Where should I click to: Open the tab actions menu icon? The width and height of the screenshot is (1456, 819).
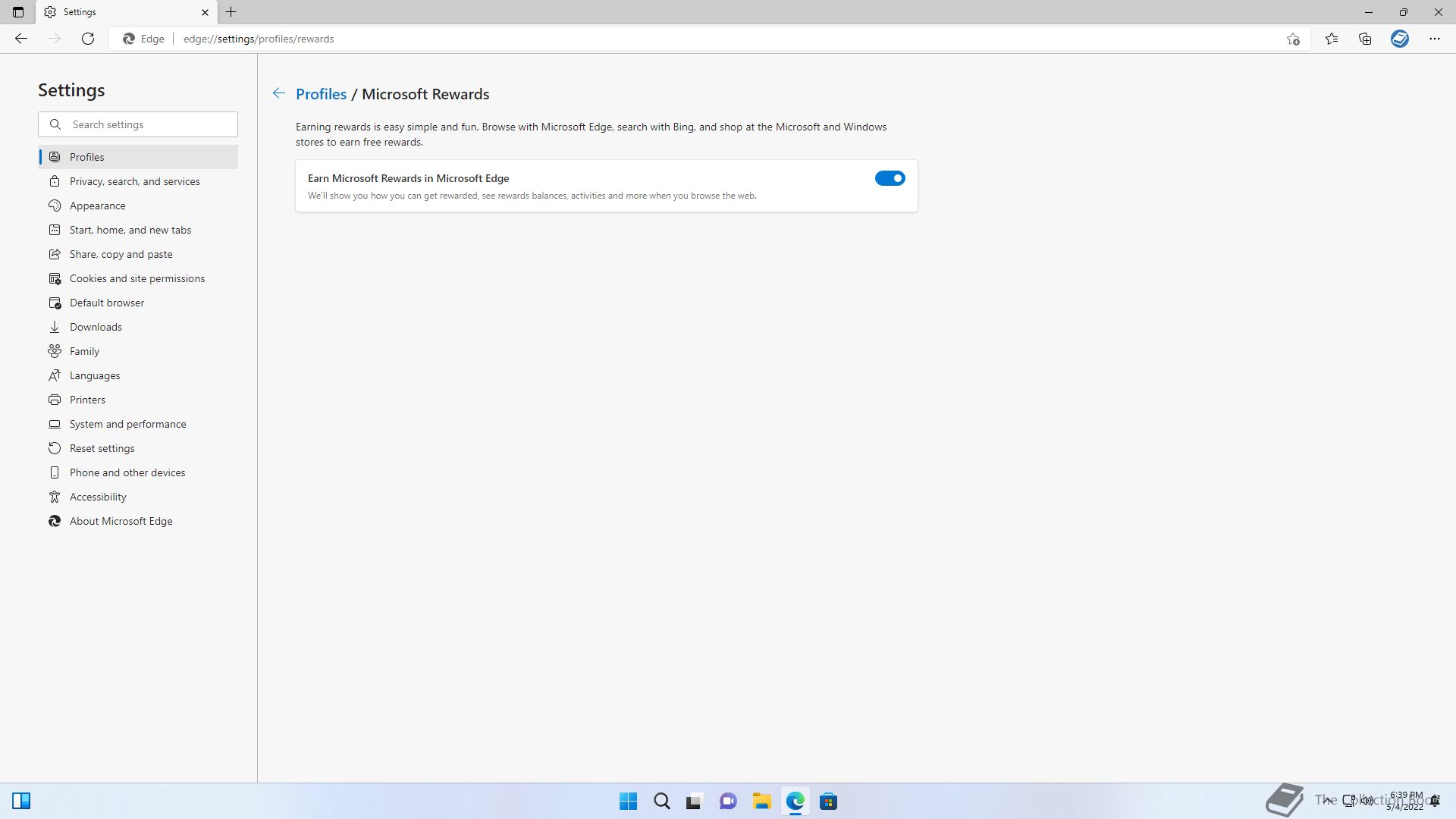[18, 12]
